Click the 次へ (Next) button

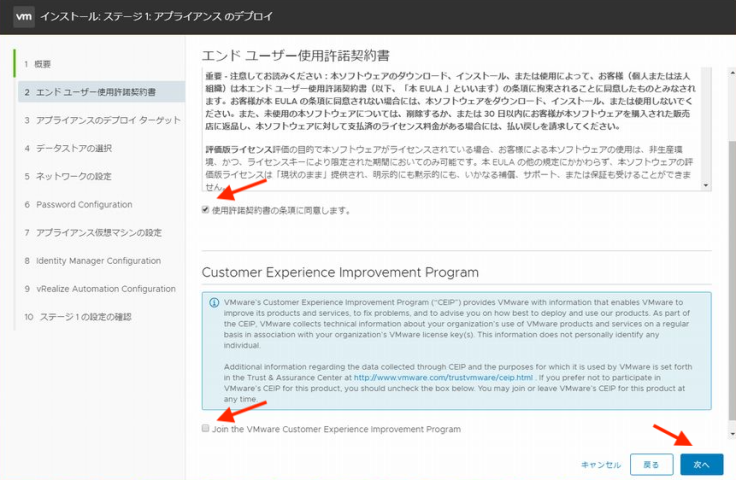pos(702,465)
